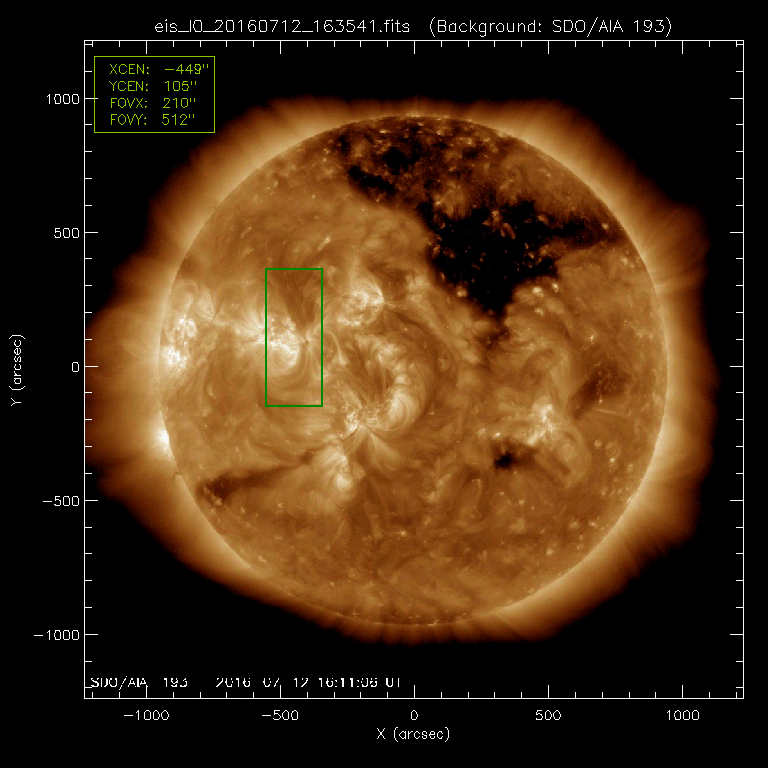Click the SDO/AIA 193 timestamp at the bottom
Image resolution: width=768 pixels, height=768 pixels.
tap(245, 682)
